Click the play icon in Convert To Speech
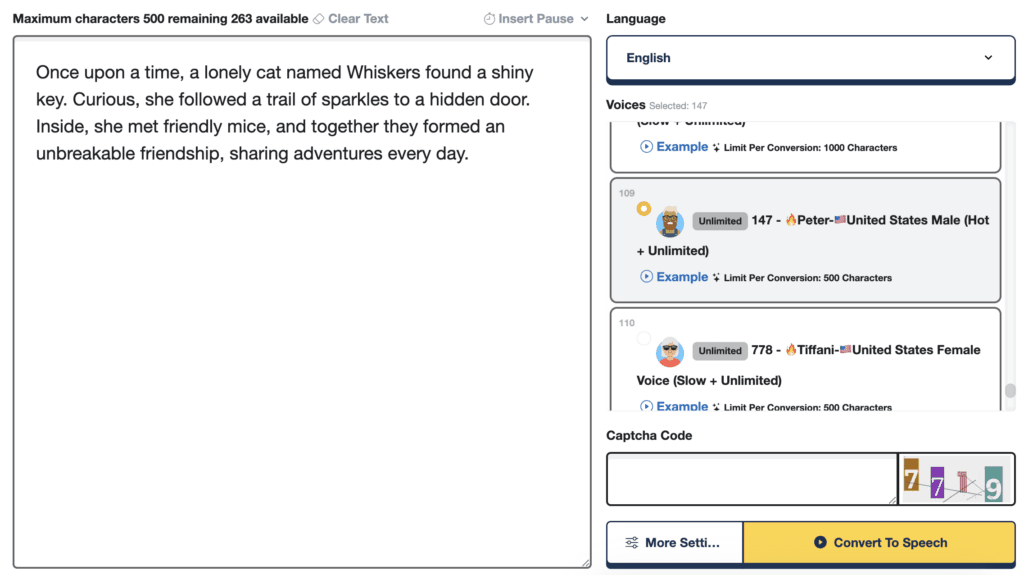The width and height of the screenshot is (1024, 575). [x=820, y=542]
